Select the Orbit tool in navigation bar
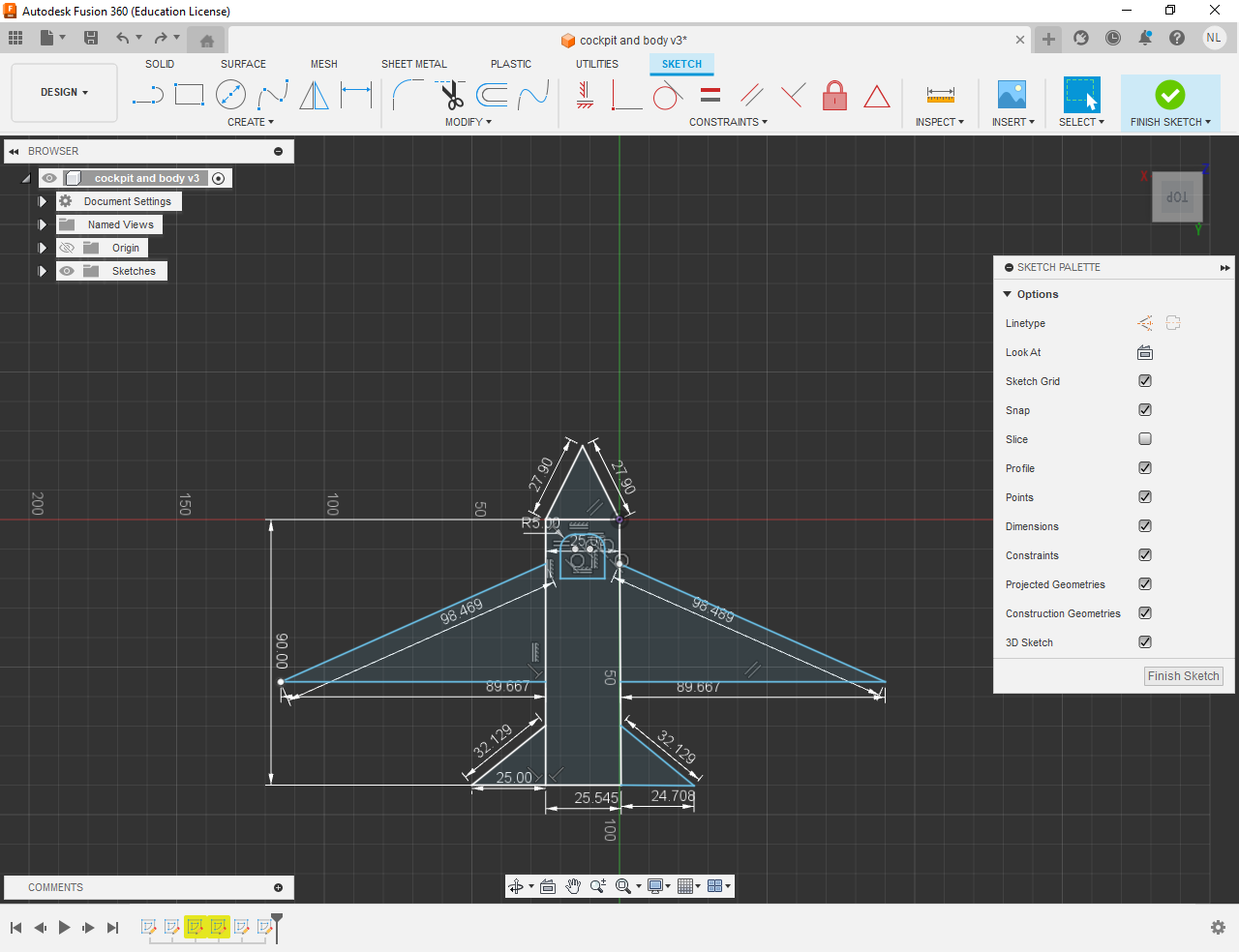This screenshot has width=1239, height=952. [513, 885]
